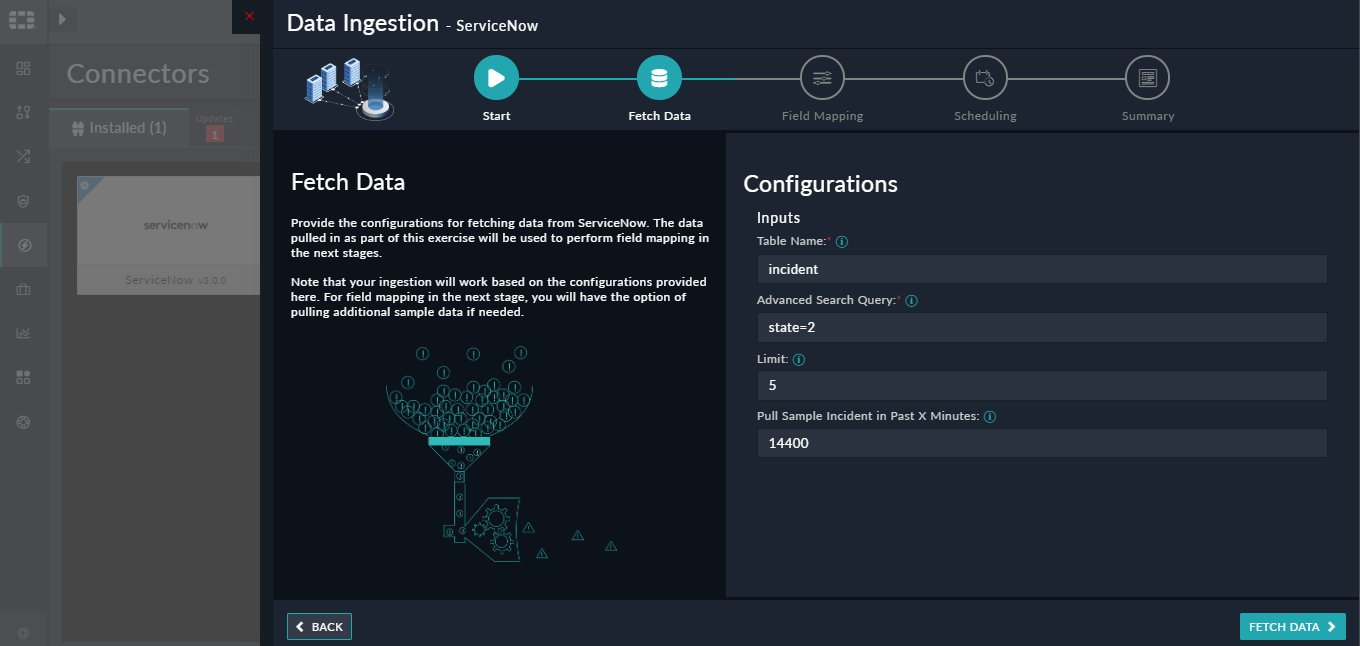Open the widgets tiles icon in sidebar

(x=23, y=377)
